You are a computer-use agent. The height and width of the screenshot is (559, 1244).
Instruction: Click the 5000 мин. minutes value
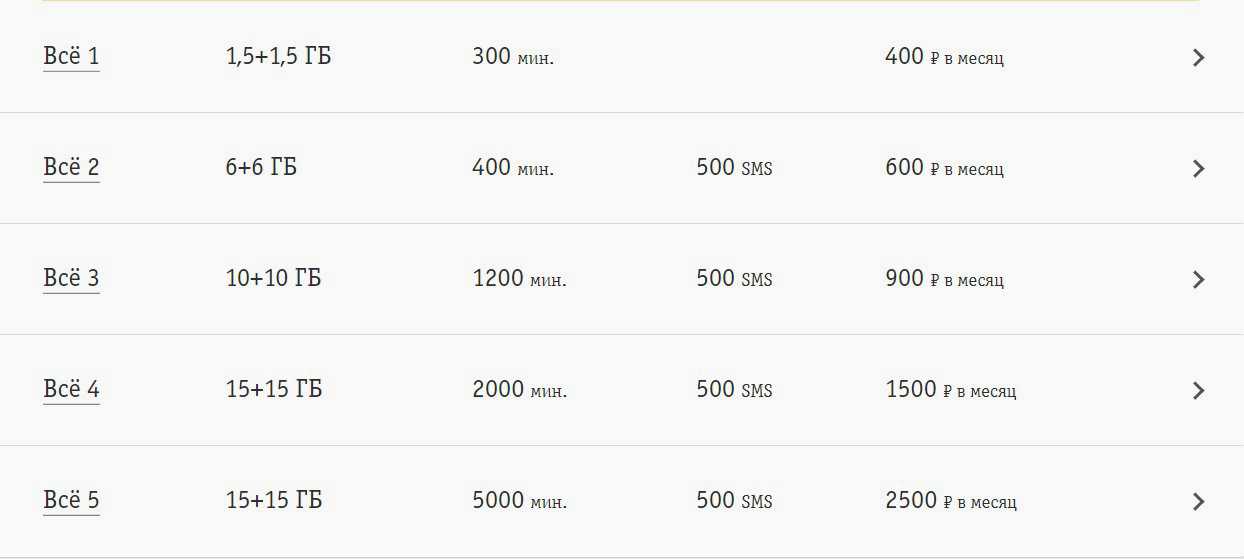click(x=519, y=501)
